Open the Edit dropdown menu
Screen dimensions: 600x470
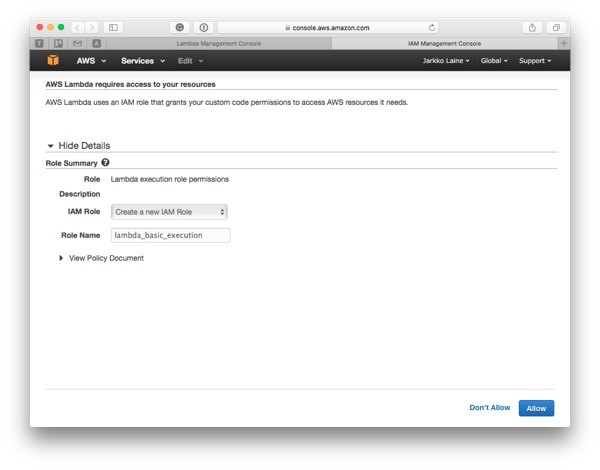[x=190, y=60]
